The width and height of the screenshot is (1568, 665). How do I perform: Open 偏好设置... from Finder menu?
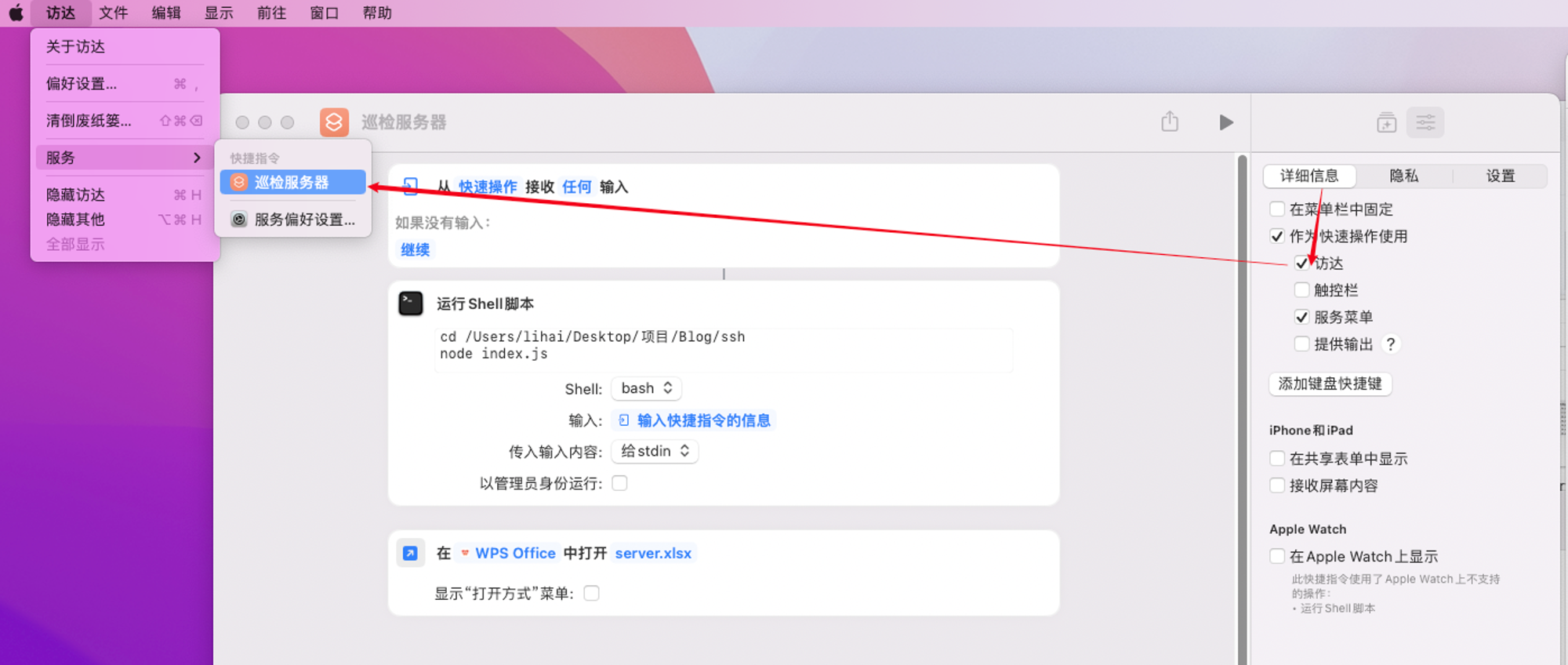[x=124, y=83]
